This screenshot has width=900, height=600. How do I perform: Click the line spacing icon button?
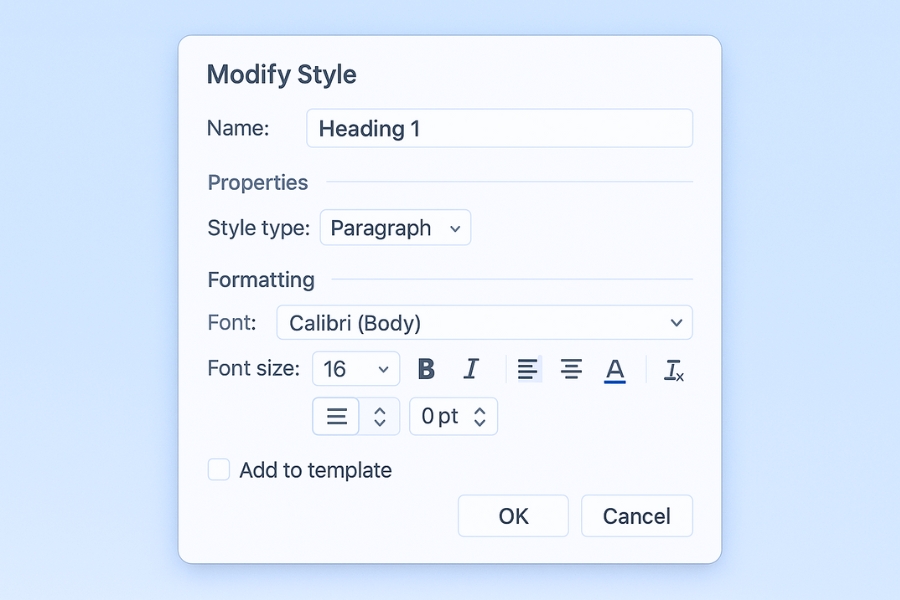click(337, 416)
